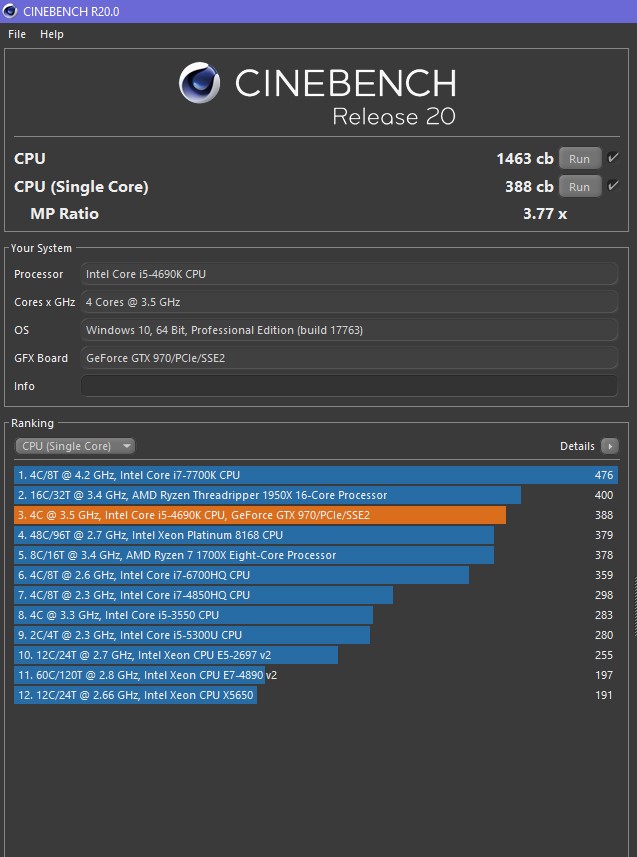
Task: Toggle the CPU test checkbox
Action: tap(613, 158)
